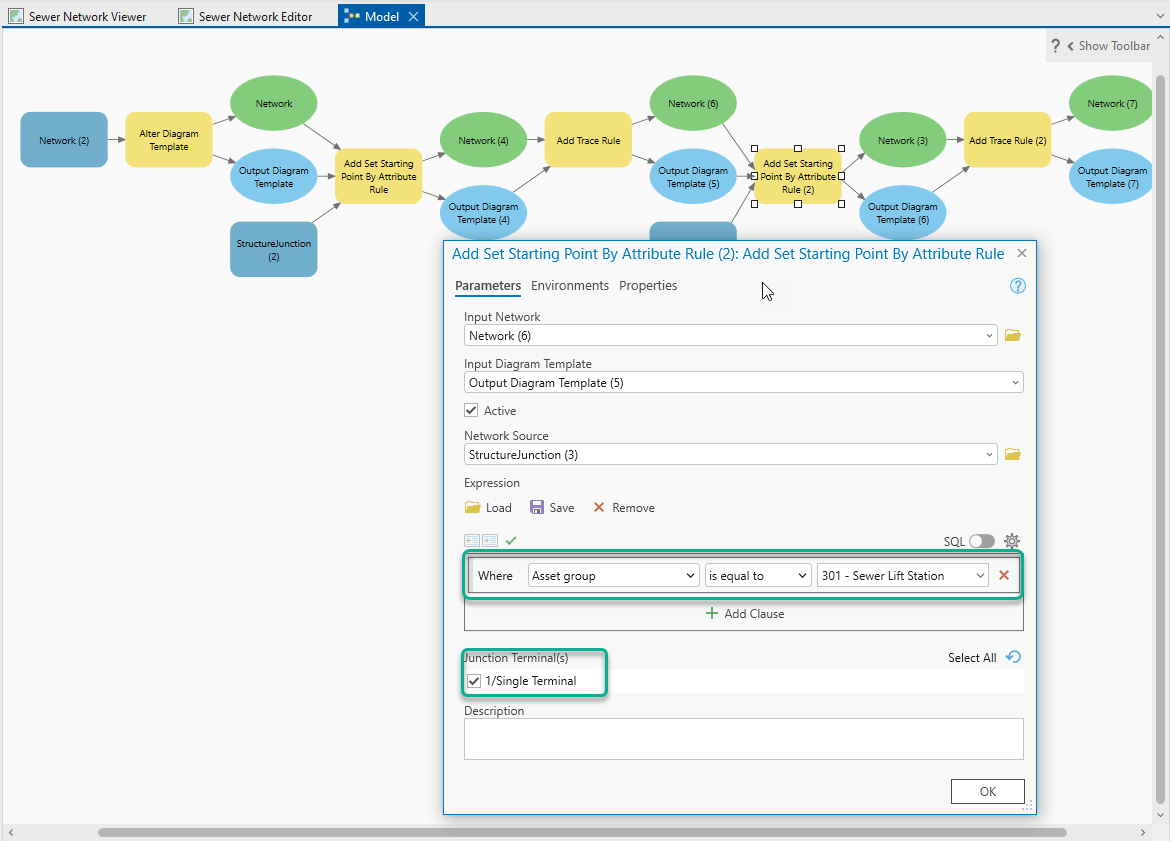Open the Input Network dropdown

[988, 335]
